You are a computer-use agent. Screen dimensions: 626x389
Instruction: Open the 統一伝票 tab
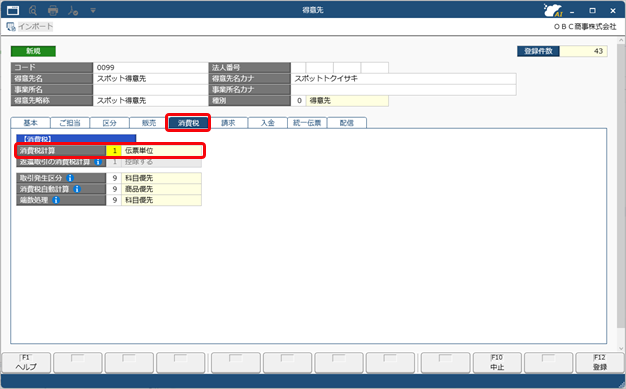coord(307,123)
